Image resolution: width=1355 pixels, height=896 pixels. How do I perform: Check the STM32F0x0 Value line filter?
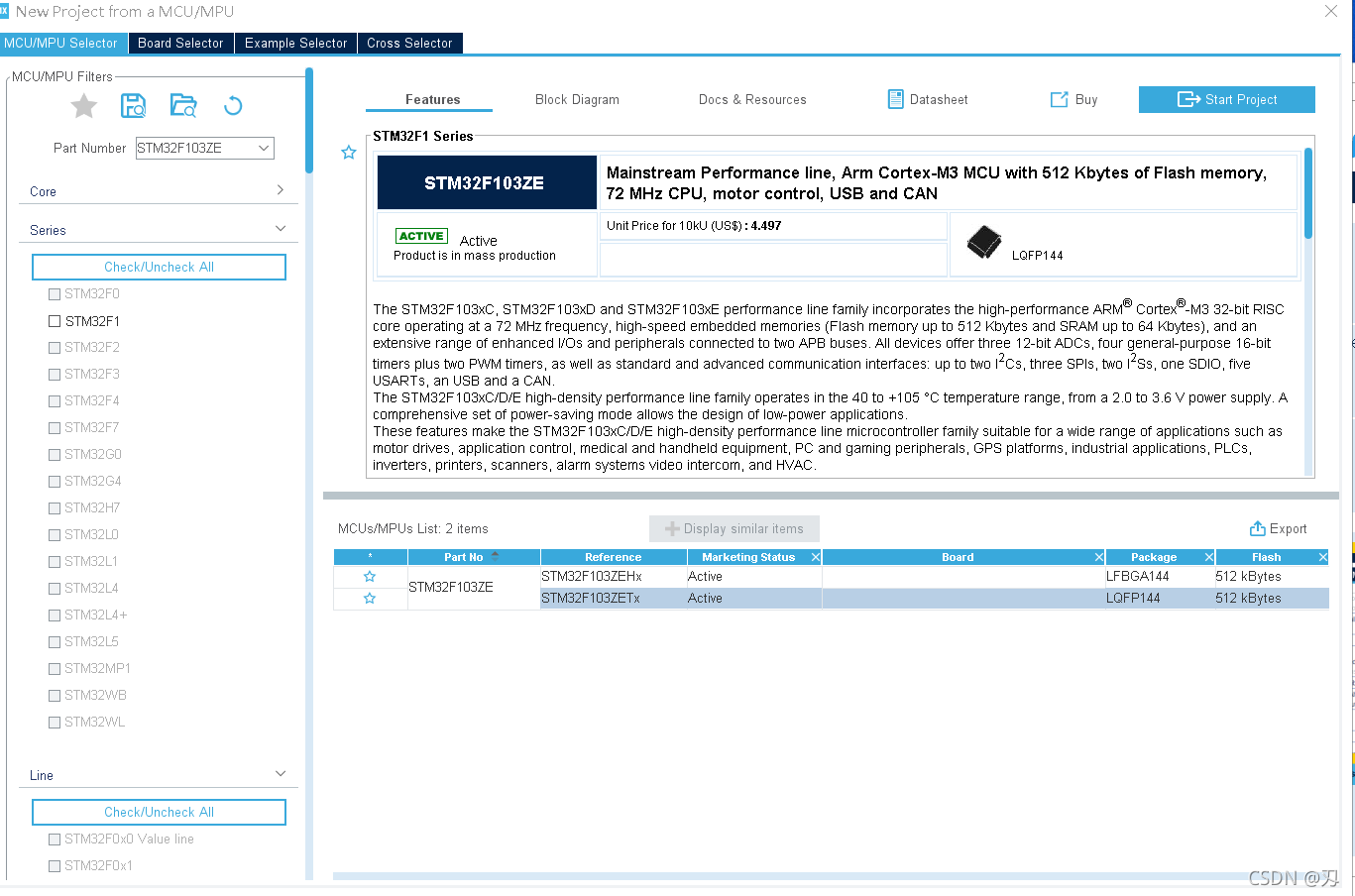click(x=55, y=840)
